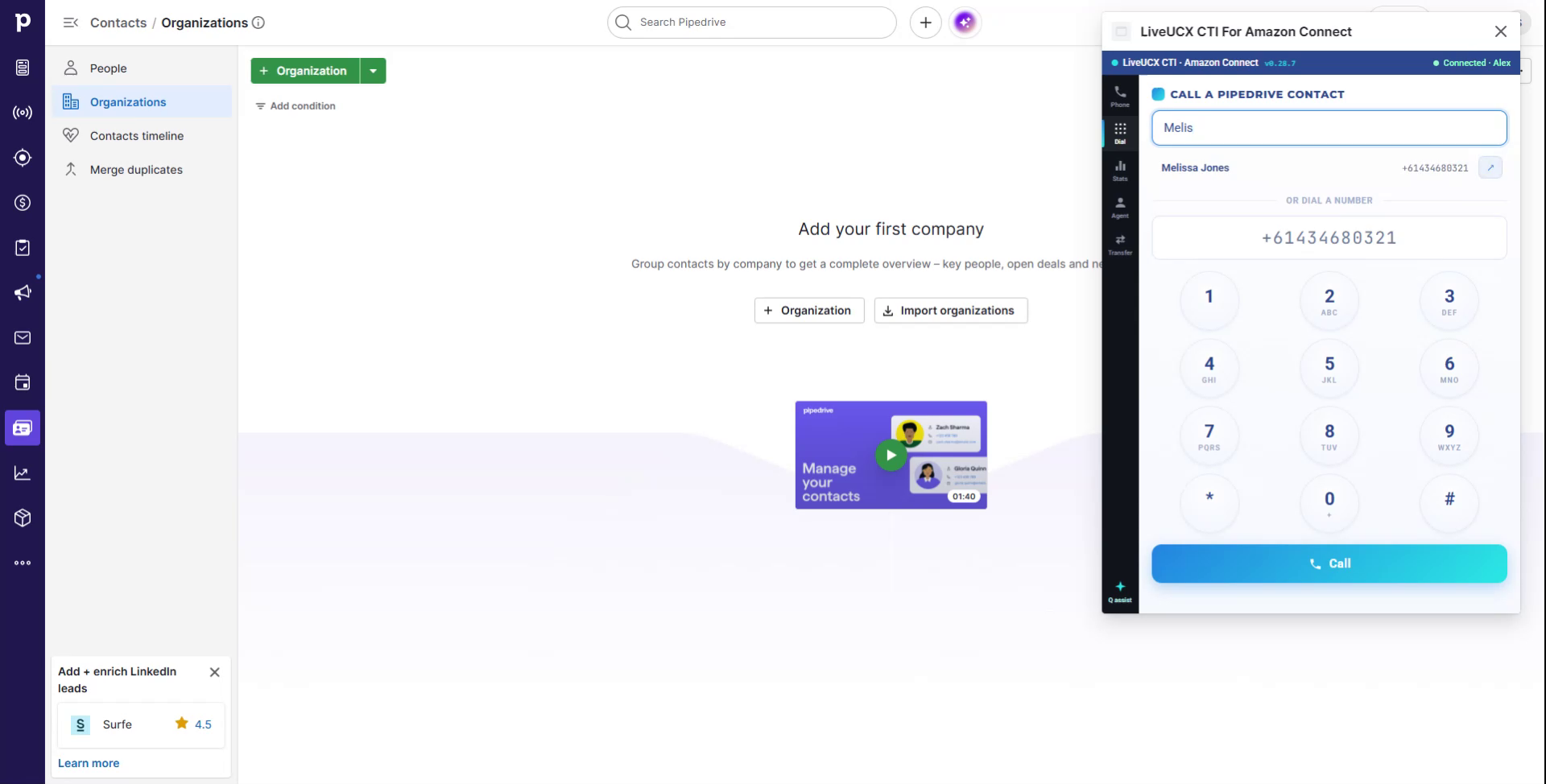Collapse the navigation menu hamburger icon
The image size is (1546, 784).
(x=71, y=23)
